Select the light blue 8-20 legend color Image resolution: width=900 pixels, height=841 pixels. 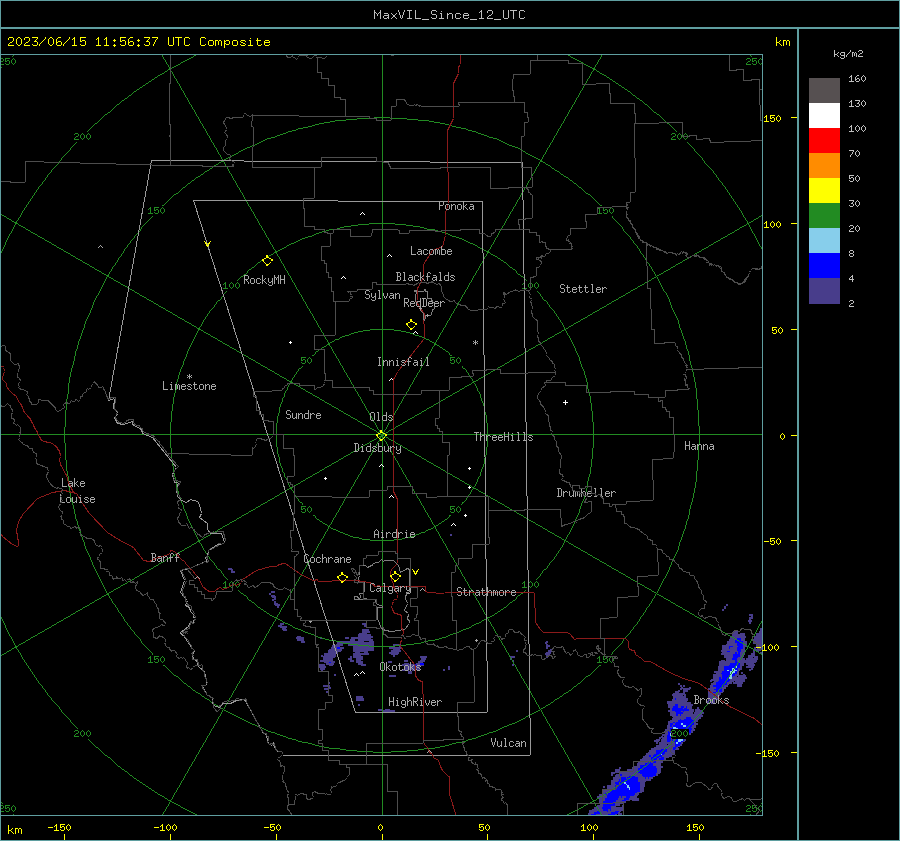824,241
